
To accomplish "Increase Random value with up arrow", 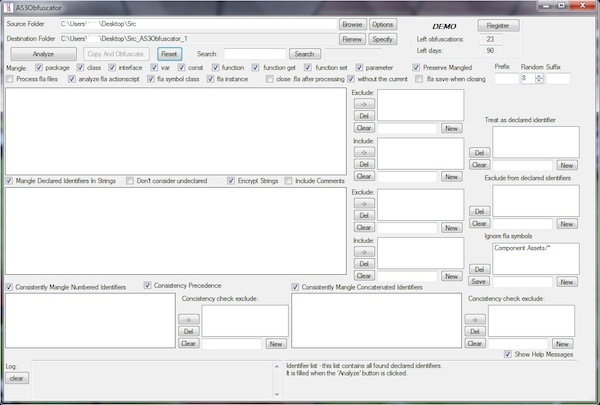I will [540, 76].
